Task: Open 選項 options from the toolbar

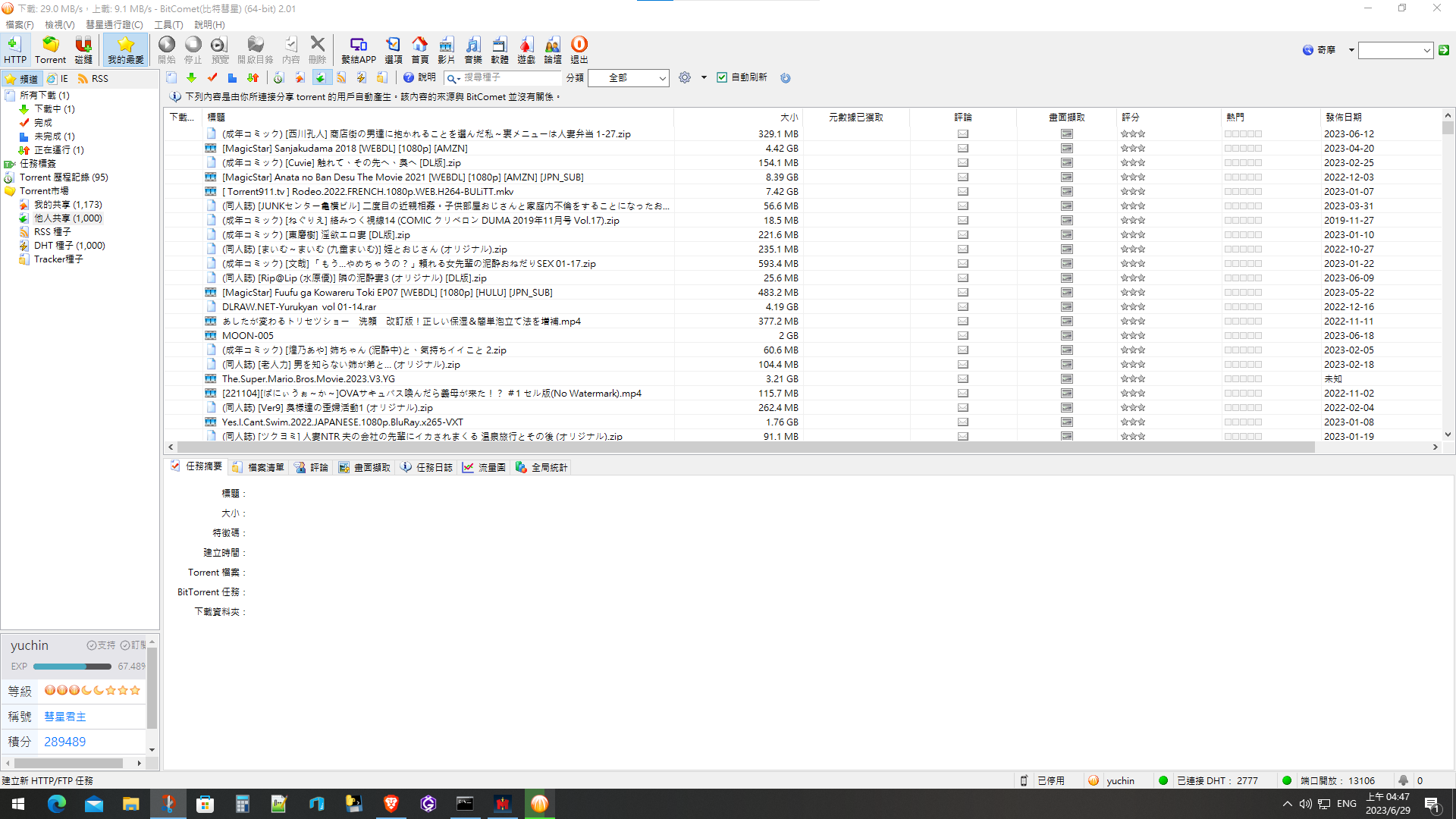Action: tap(394, 49)
